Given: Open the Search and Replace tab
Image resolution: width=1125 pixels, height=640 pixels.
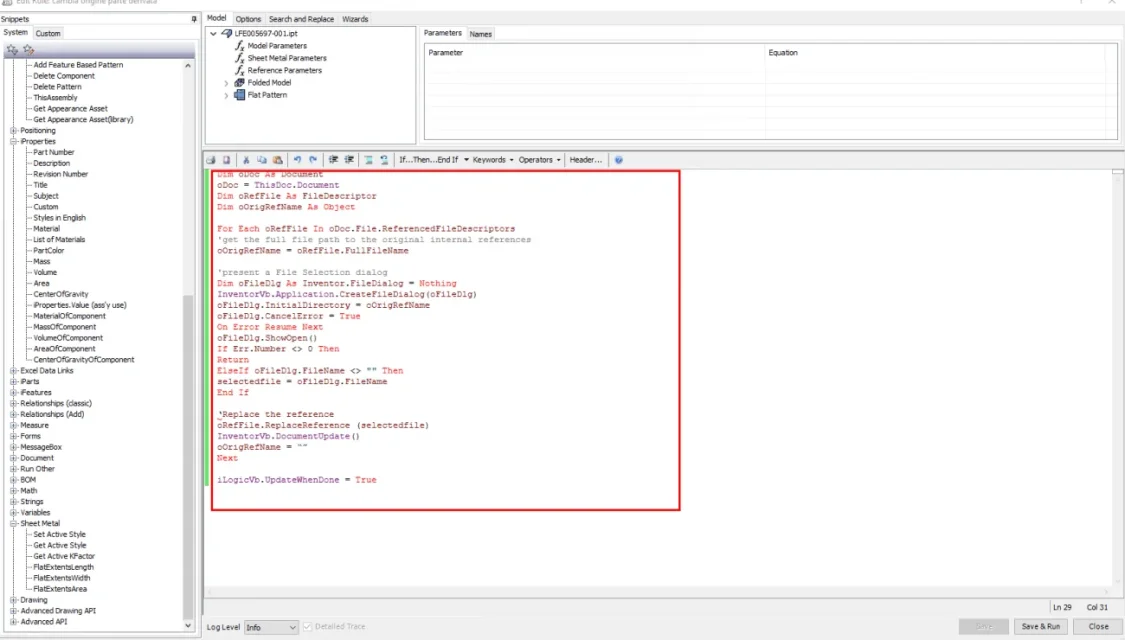Looking at the screenshot, I should (301, 19).
